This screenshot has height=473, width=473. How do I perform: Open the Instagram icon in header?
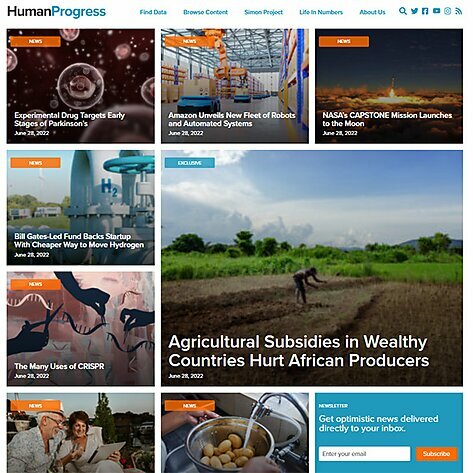point(448,11)
